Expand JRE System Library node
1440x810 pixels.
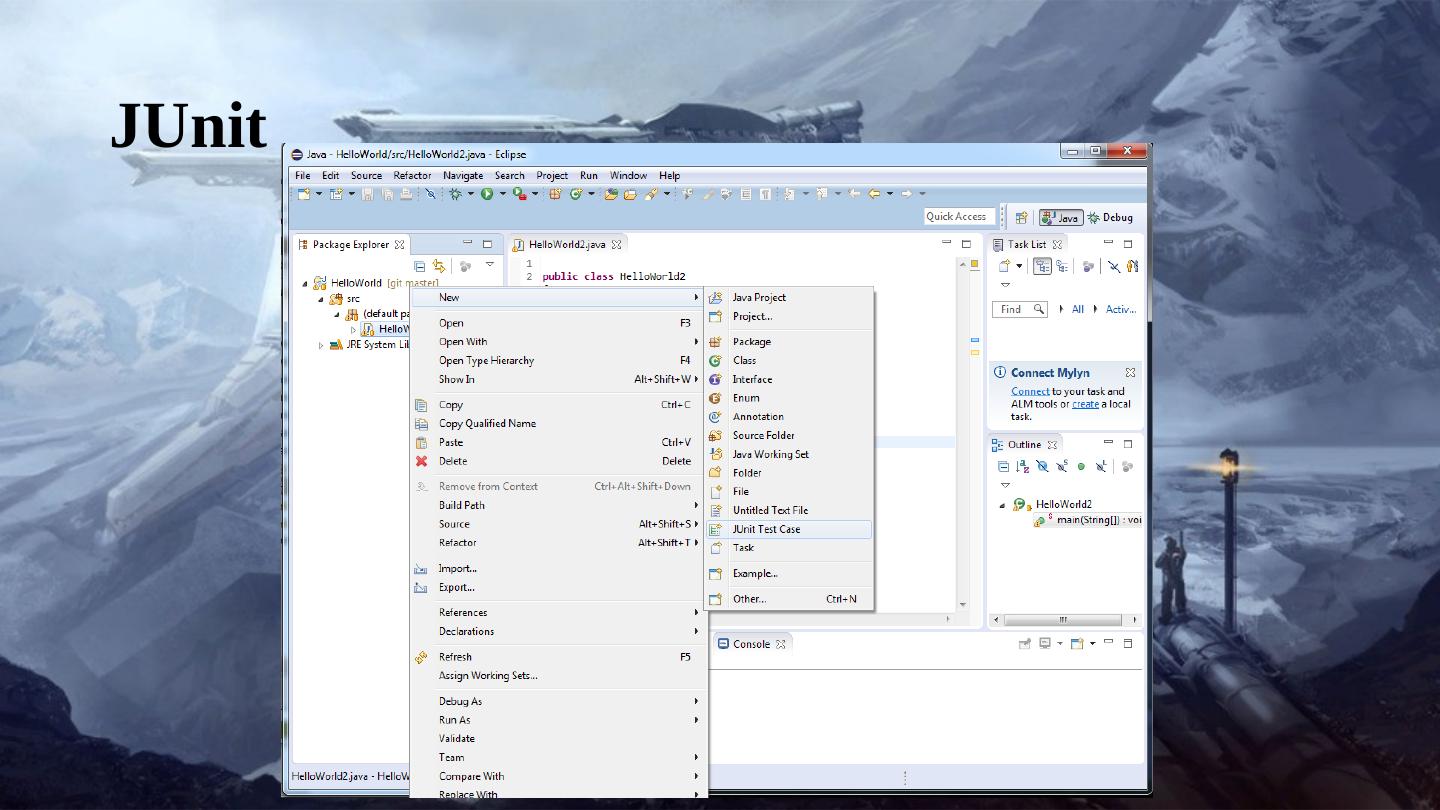[321, 345]
